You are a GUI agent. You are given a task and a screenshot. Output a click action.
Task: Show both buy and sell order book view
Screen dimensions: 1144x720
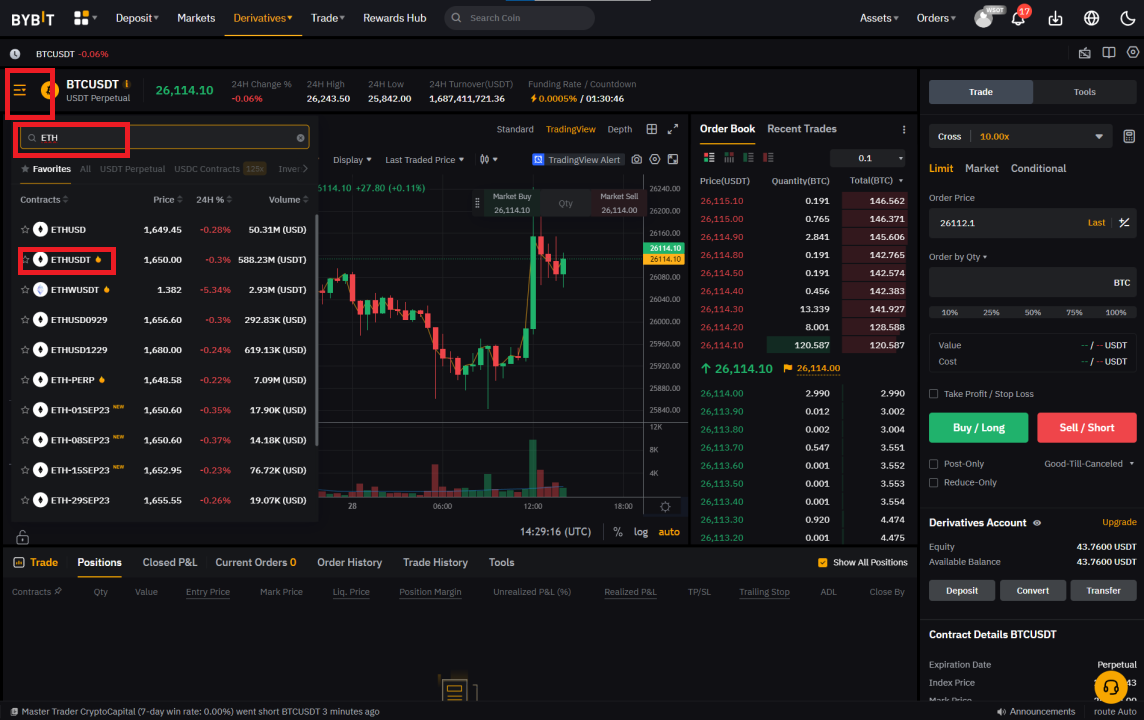click(708, 158)
